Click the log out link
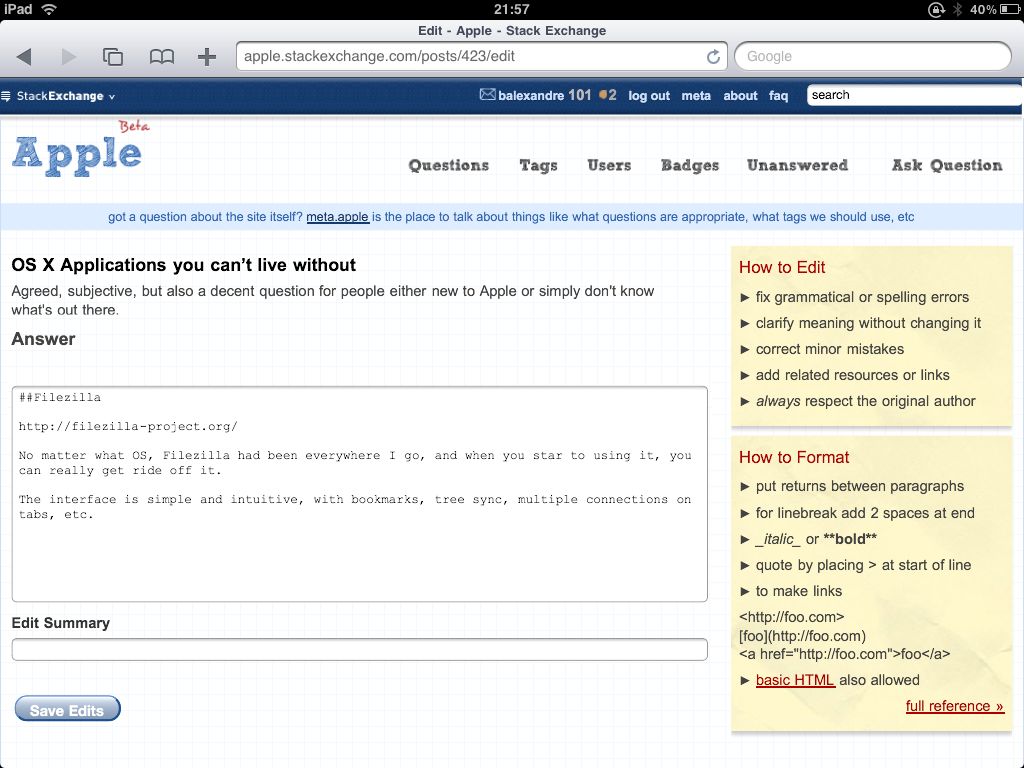Screen dimensions: 1024x768 click(x=648, y=96)
